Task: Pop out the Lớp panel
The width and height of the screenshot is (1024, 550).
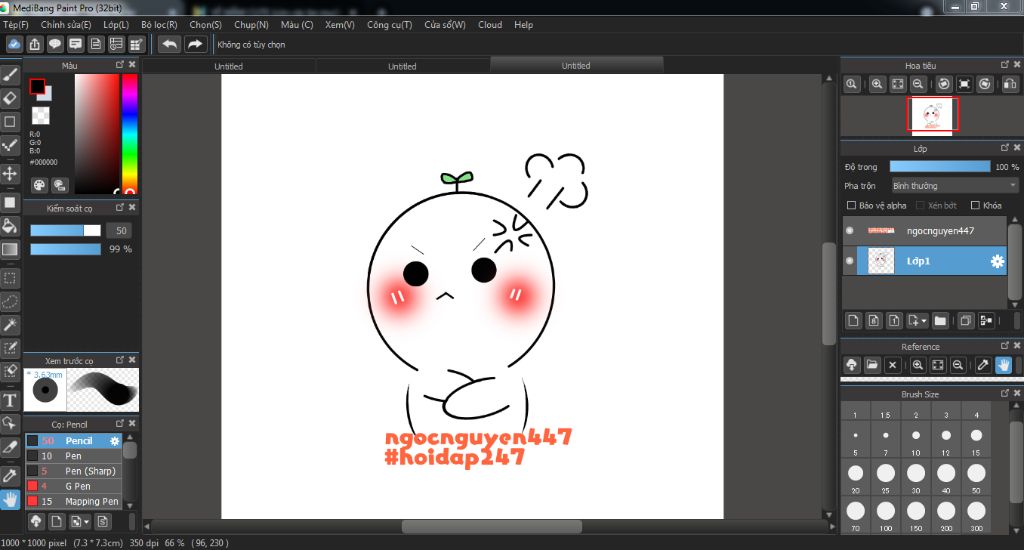Action: coord(1004,148)
